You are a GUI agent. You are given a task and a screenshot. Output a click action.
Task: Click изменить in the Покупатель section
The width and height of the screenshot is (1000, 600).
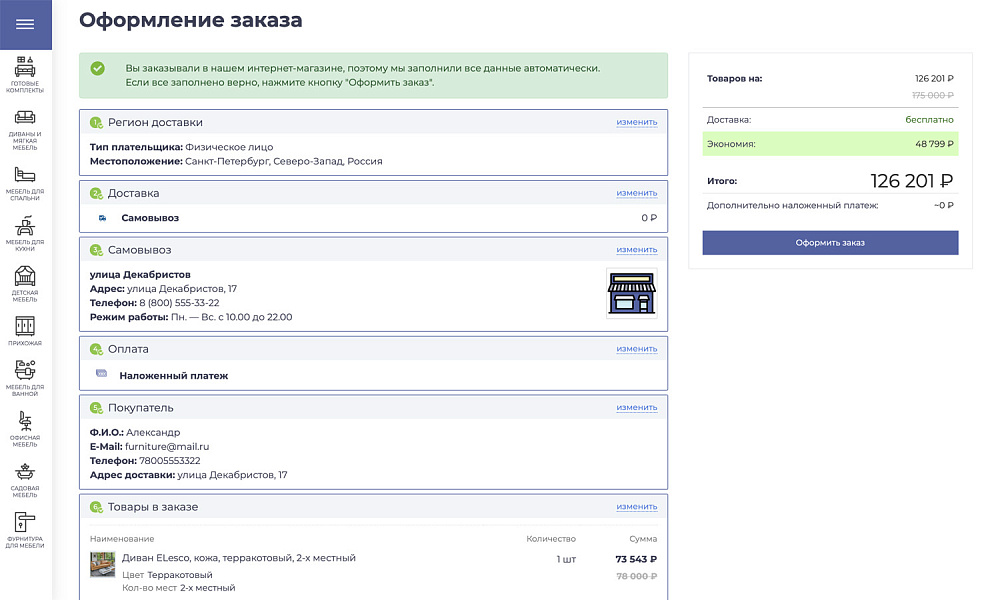coord(639,408)
